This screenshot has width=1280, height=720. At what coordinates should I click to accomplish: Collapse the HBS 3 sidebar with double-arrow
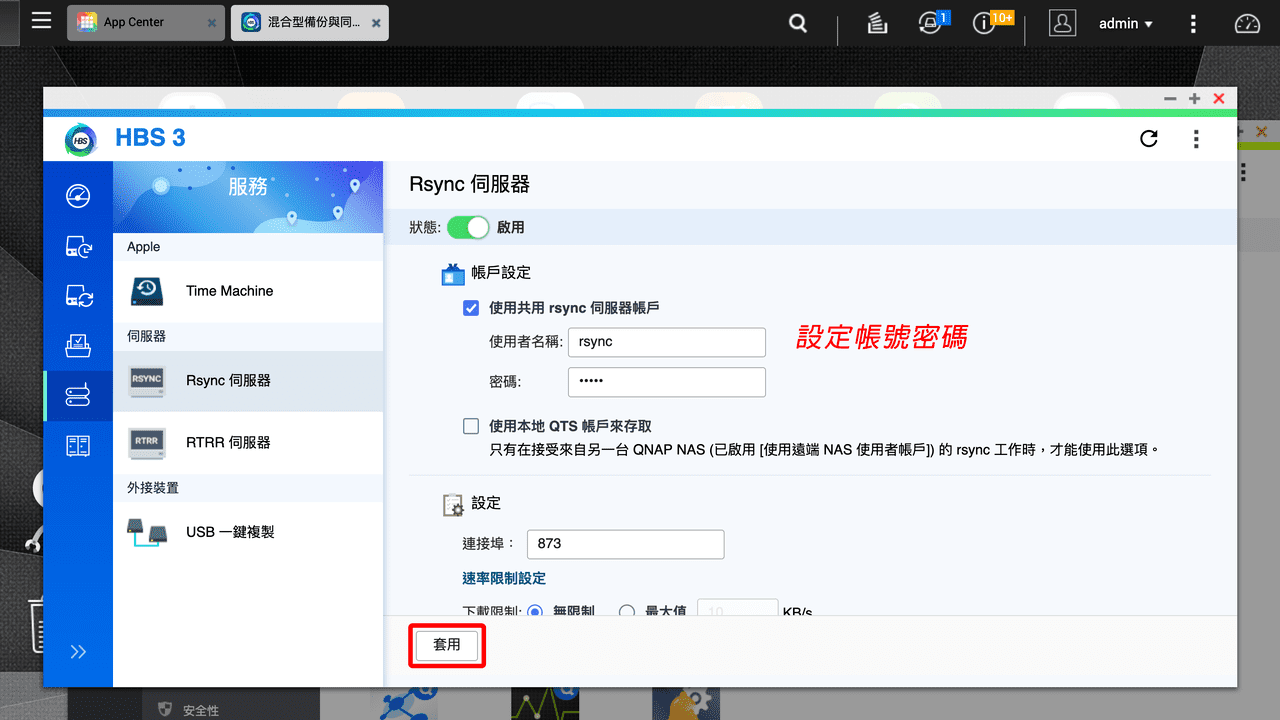pyautogui.click(x=78, y=651)
